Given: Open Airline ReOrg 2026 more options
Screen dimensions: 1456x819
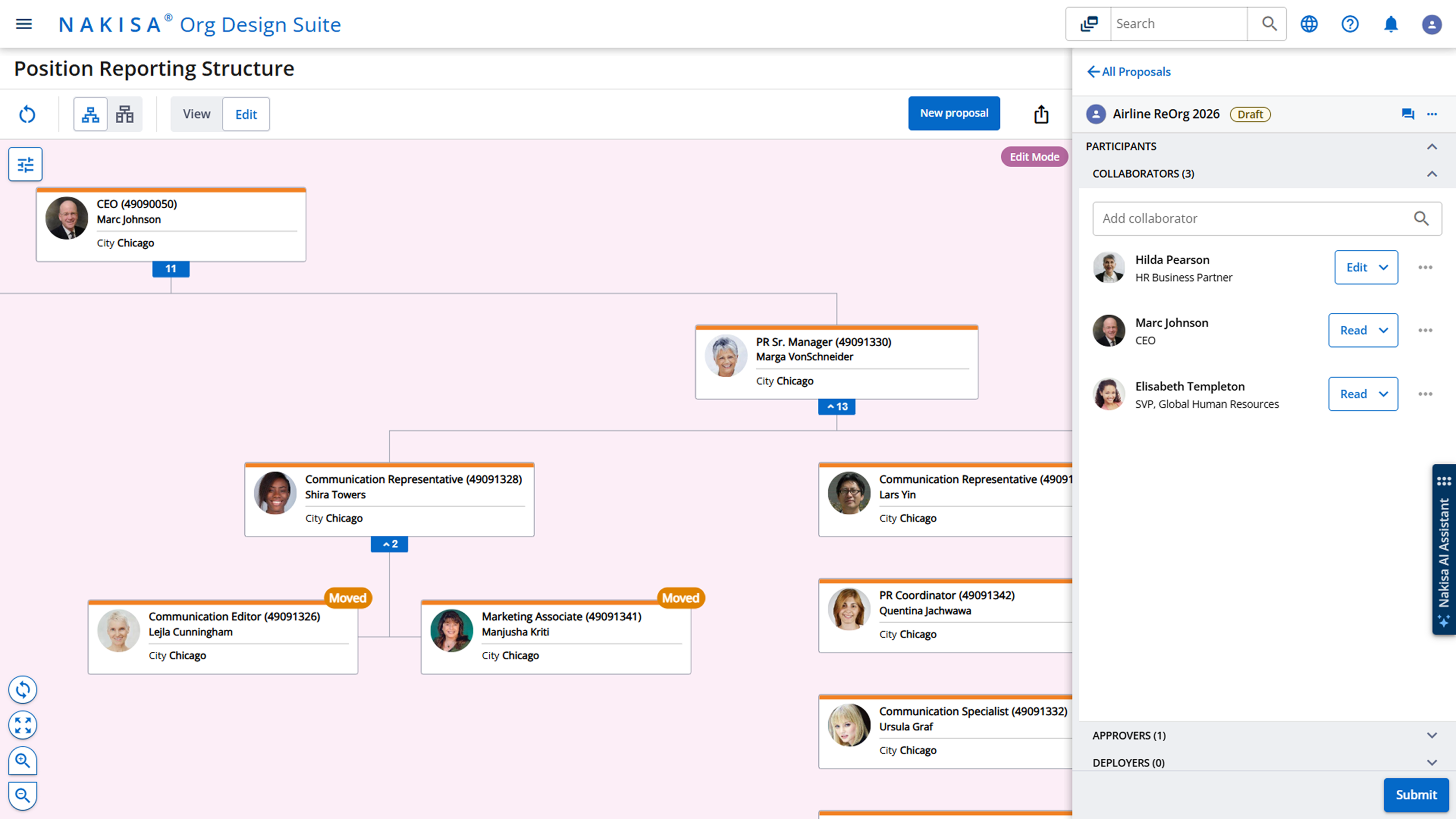Looking at the screenshot, I should 1432,114.
